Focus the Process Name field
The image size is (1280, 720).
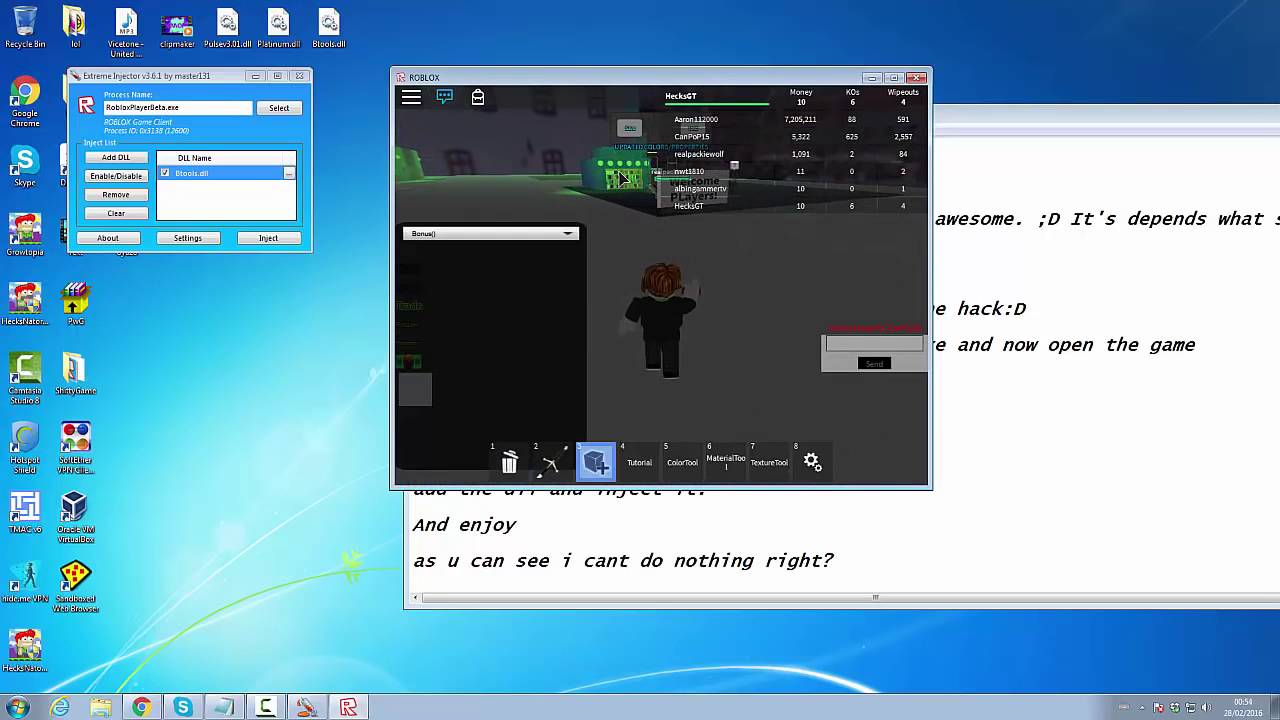pyautogui.click(x=178, y=108)
